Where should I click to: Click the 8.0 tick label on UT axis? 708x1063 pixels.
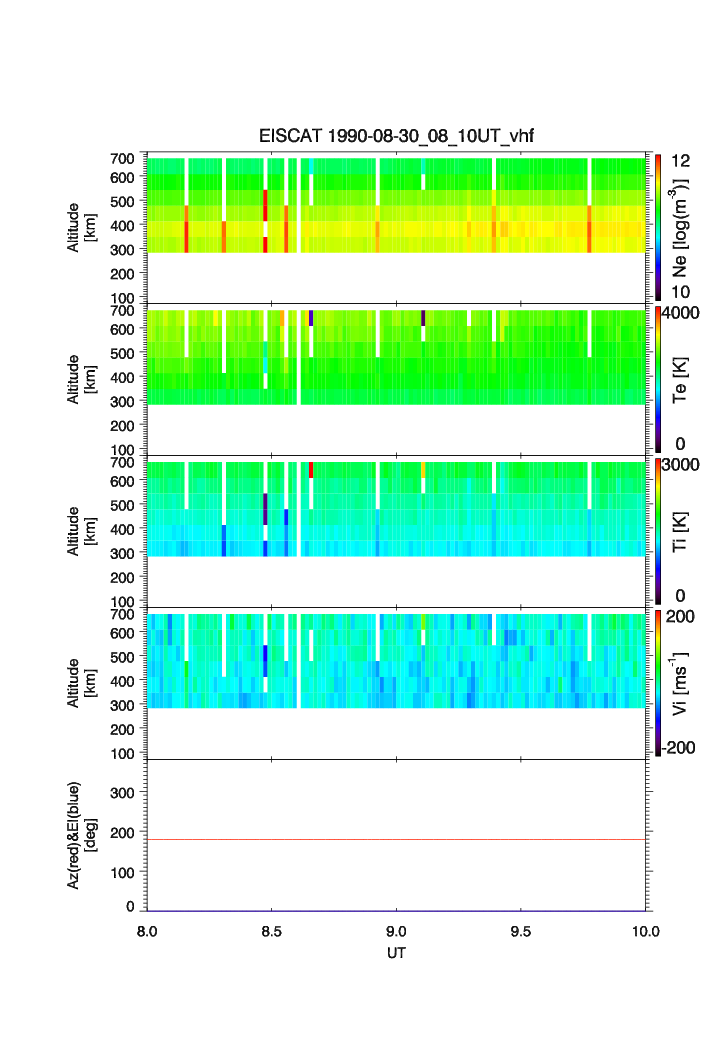click(x=147, y=931)
